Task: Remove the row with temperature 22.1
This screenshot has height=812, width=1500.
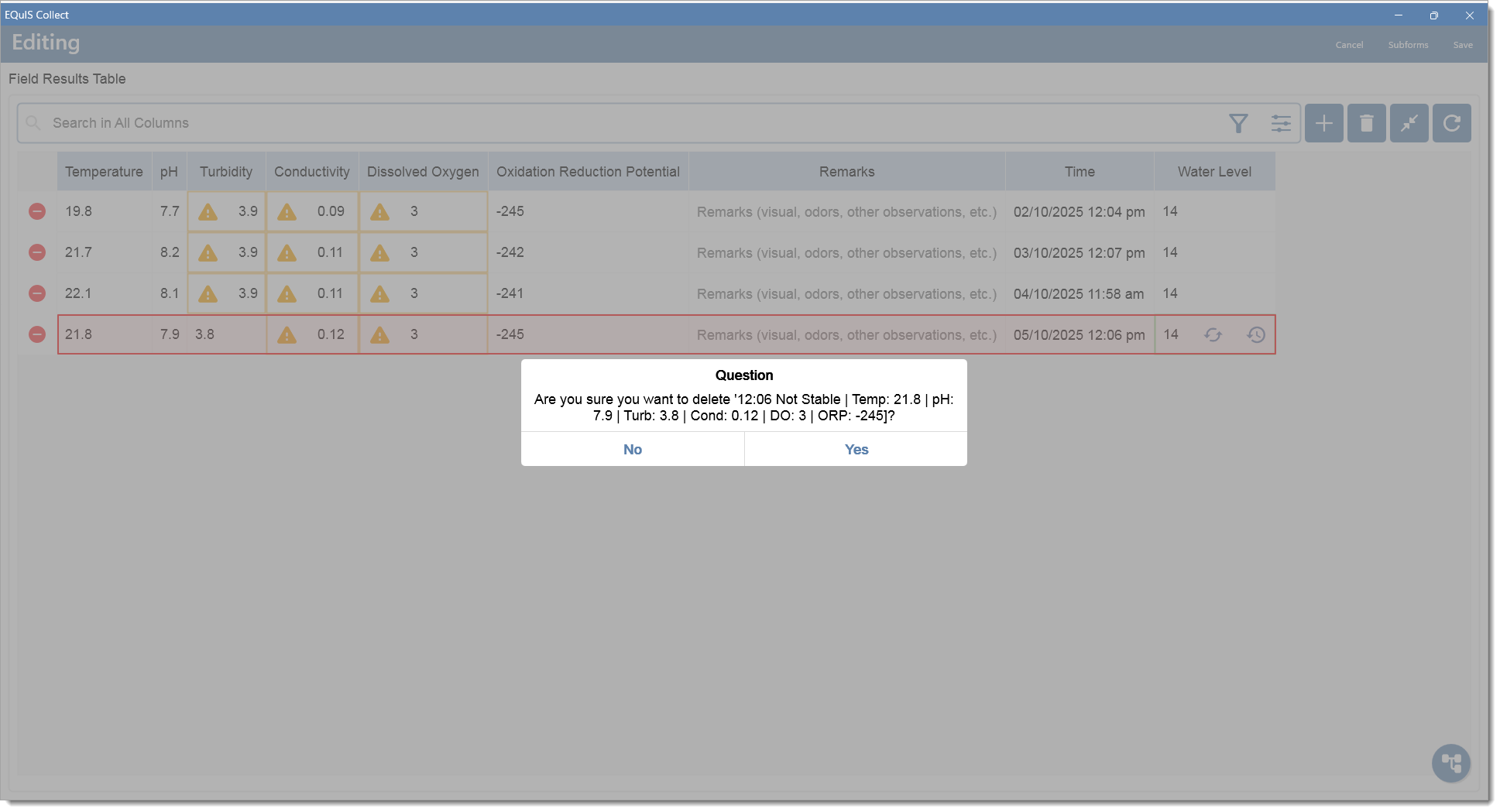Action: coord(37,293)
